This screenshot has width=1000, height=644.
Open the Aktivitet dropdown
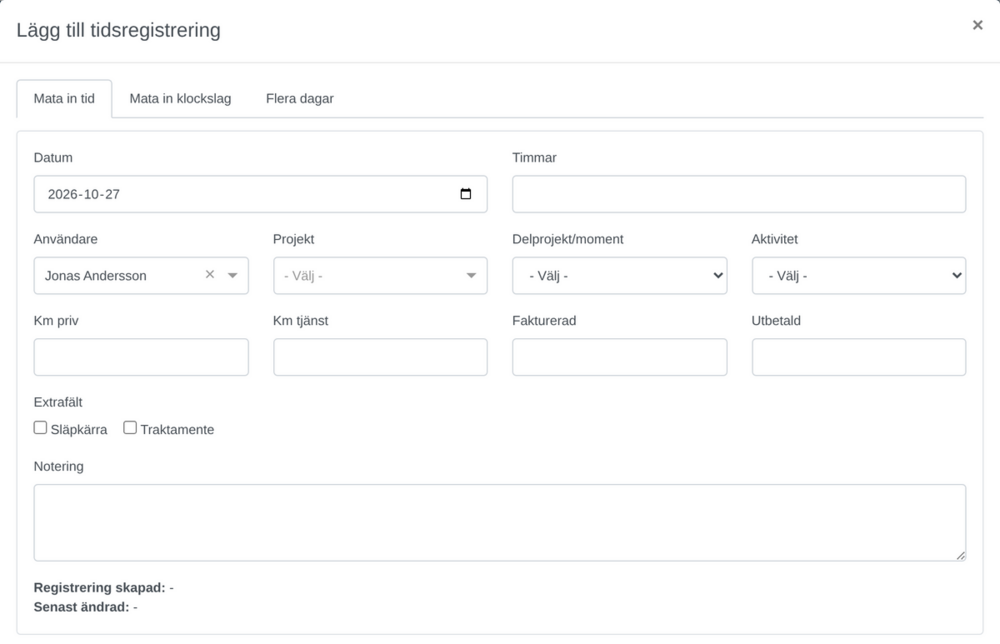[858, 275]
